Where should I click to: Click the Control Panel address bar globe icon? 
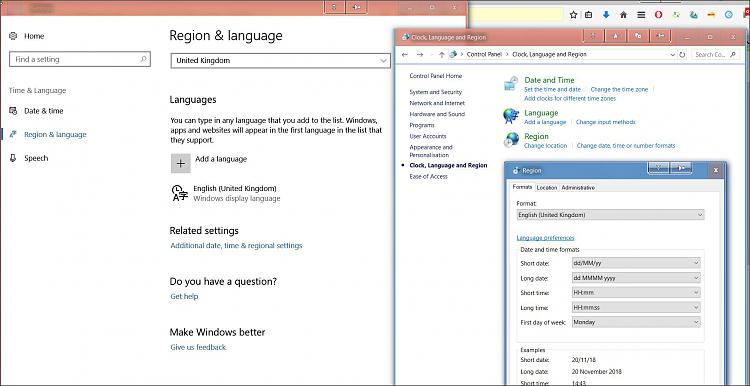[453, 54]
